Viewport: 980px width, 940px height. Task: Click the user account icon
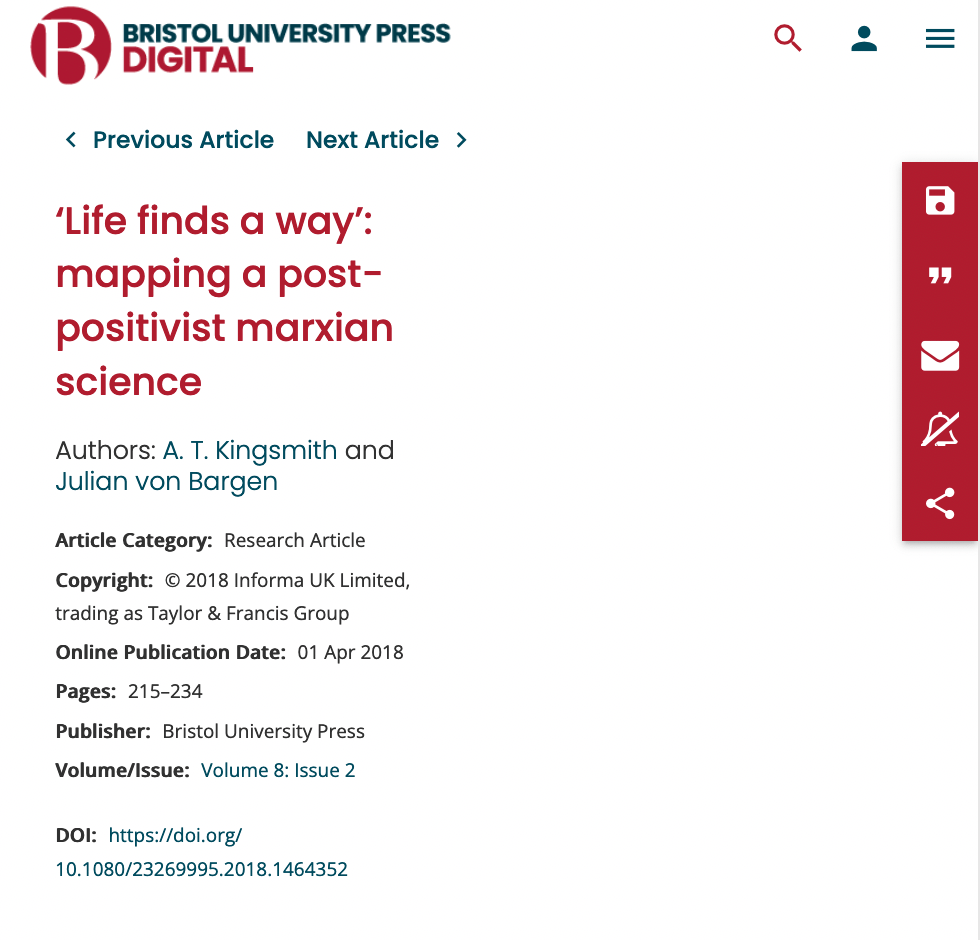click(x=864, y=40)
